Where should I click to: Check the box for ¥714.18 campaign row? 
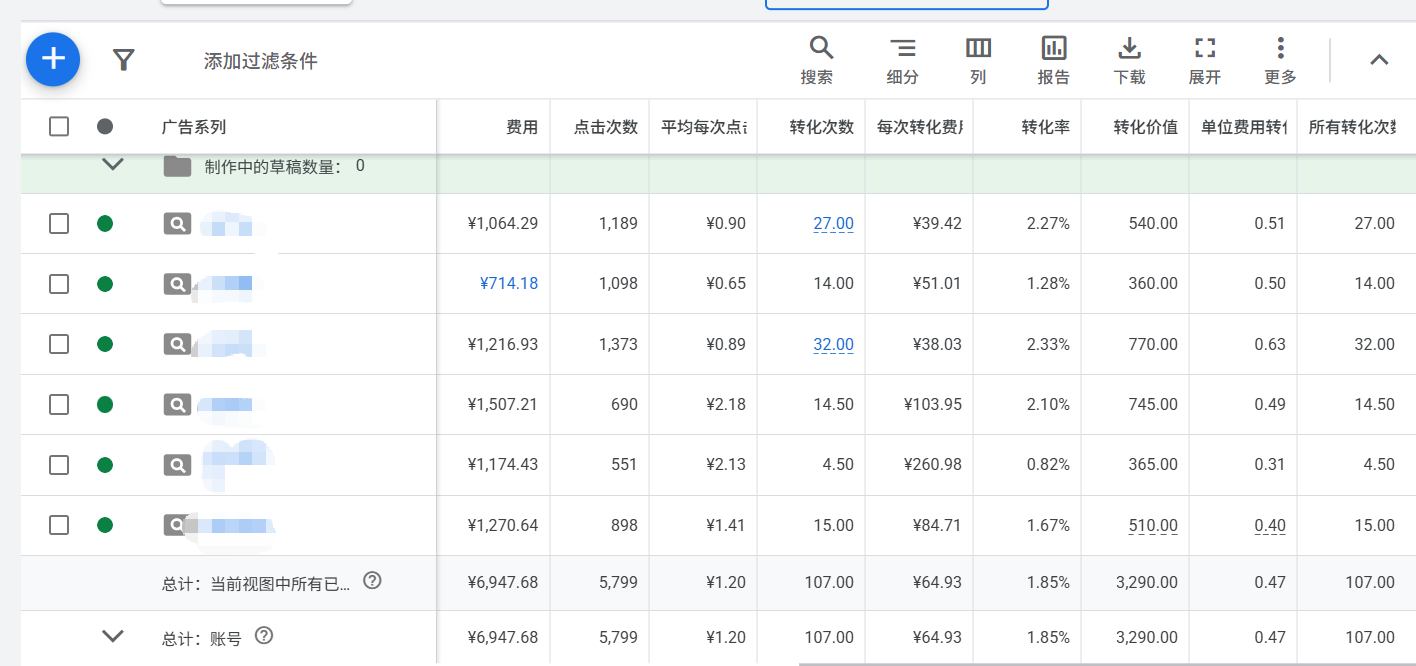pyautogui.click(x=59, y=284)
